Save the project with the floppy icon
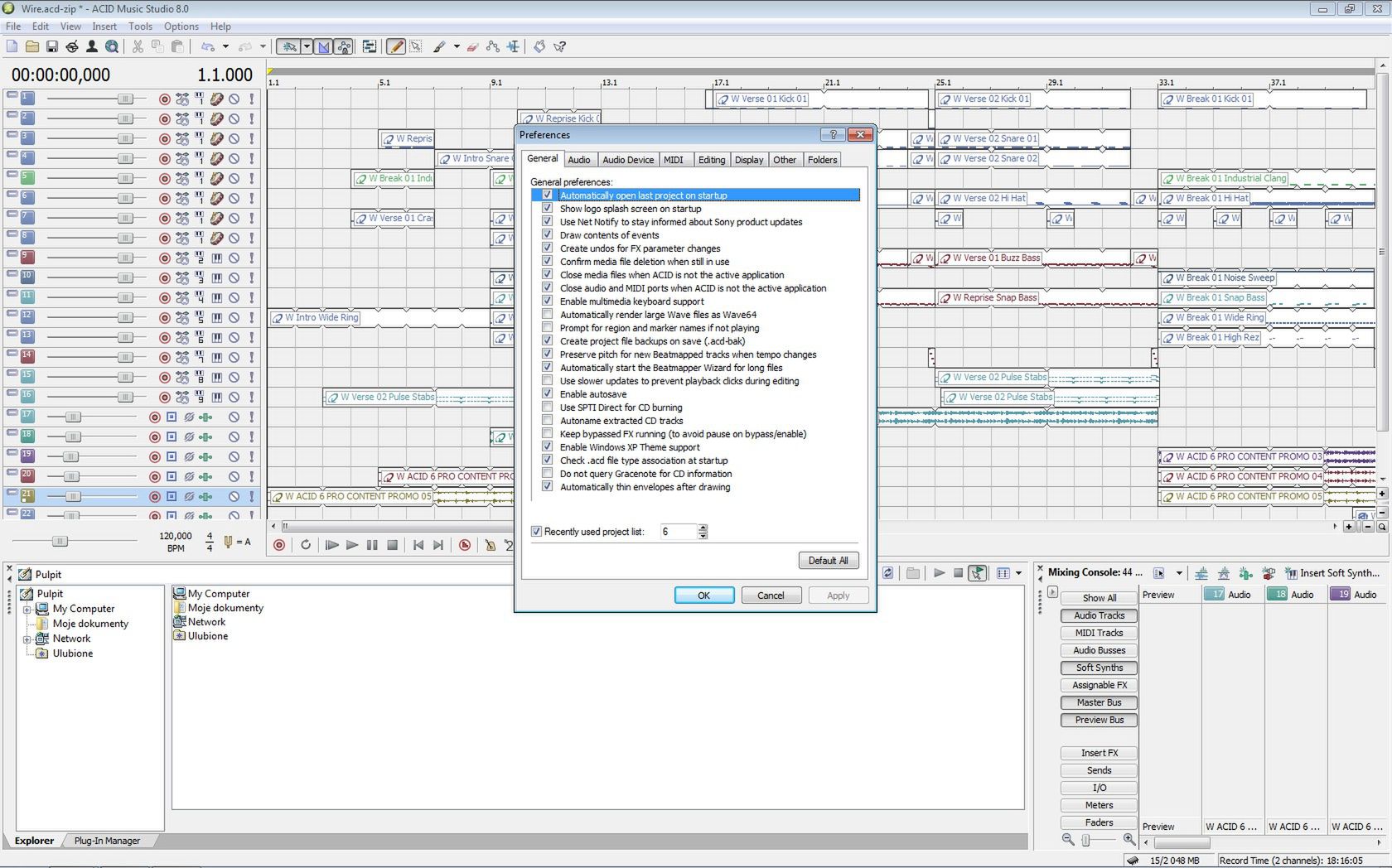Viewport: 1392px width, 868px height. pos(51,46)
